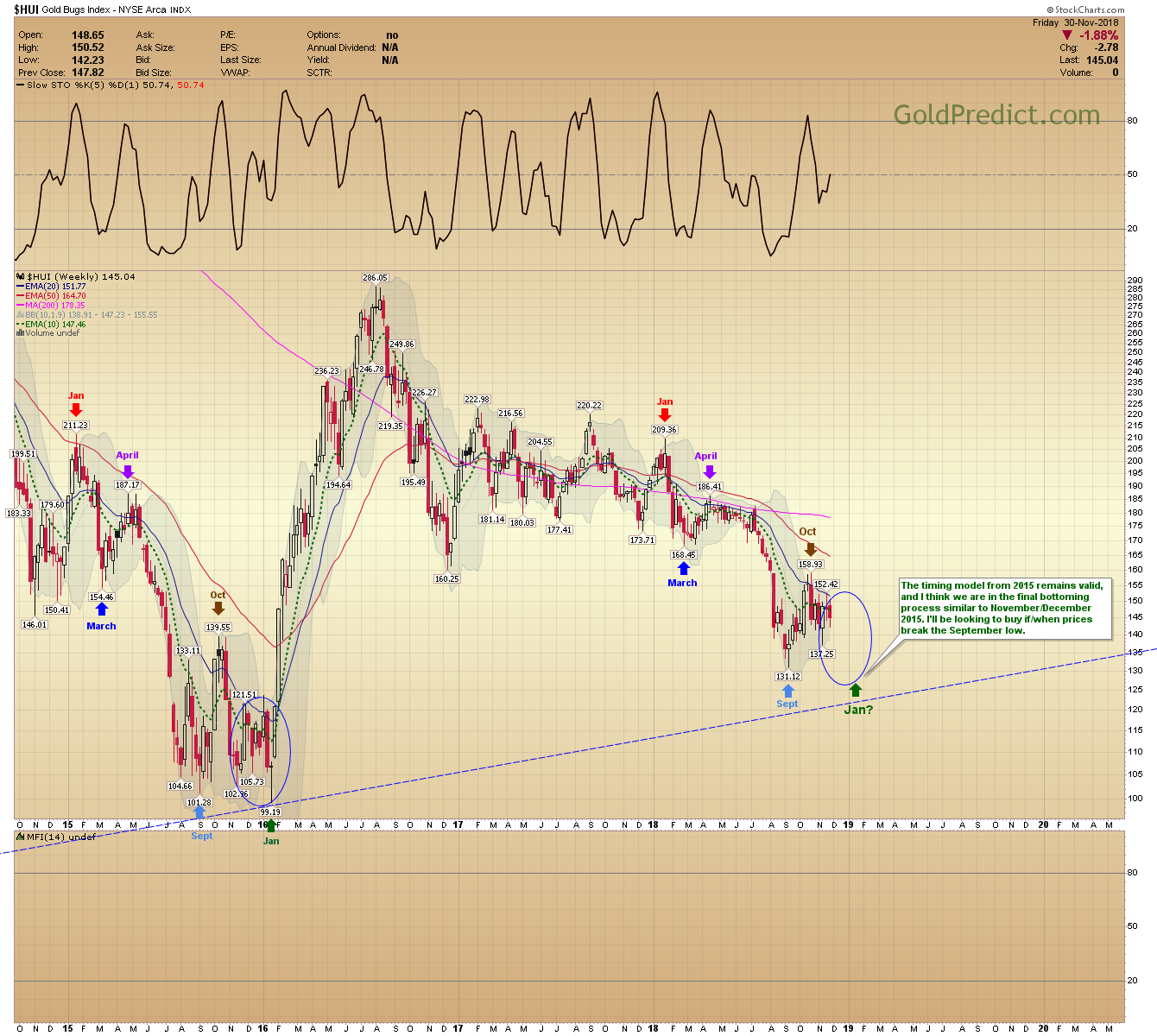The width and height of the screenshot is (1157, 1036).
Task: Click the $HUI Gold Bugs Index title
Action: point(102,9)
